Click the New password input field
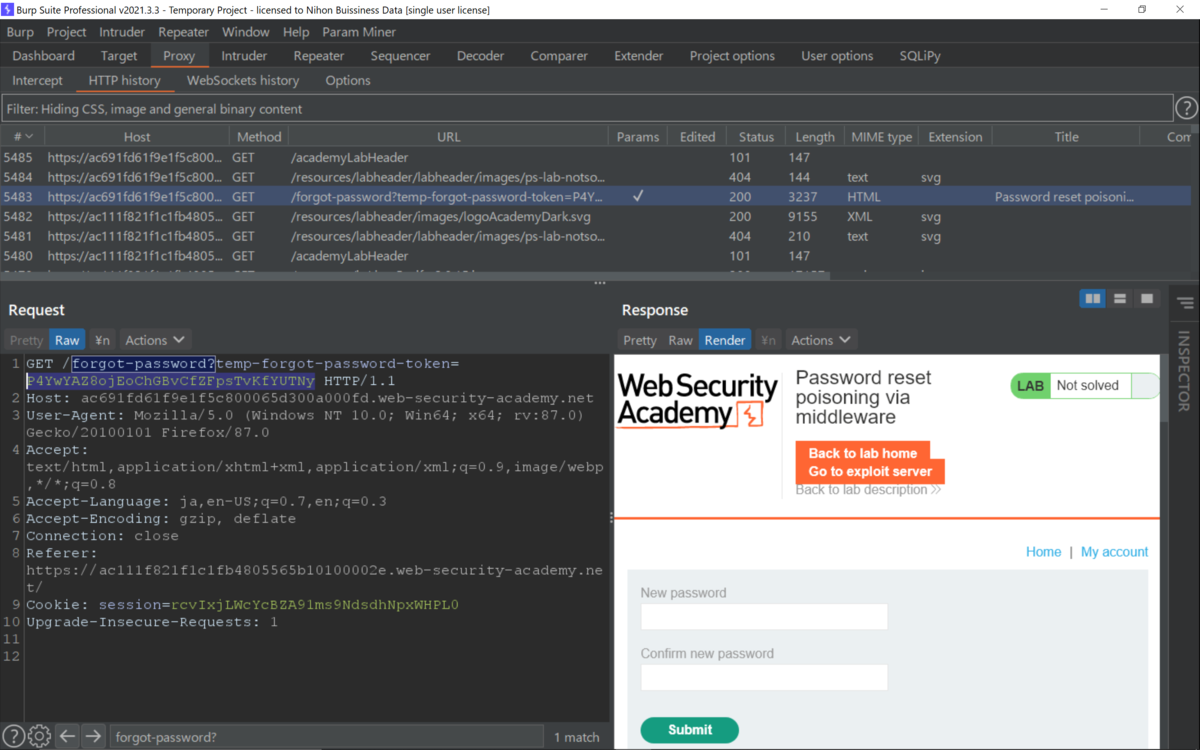 (764, 617)
